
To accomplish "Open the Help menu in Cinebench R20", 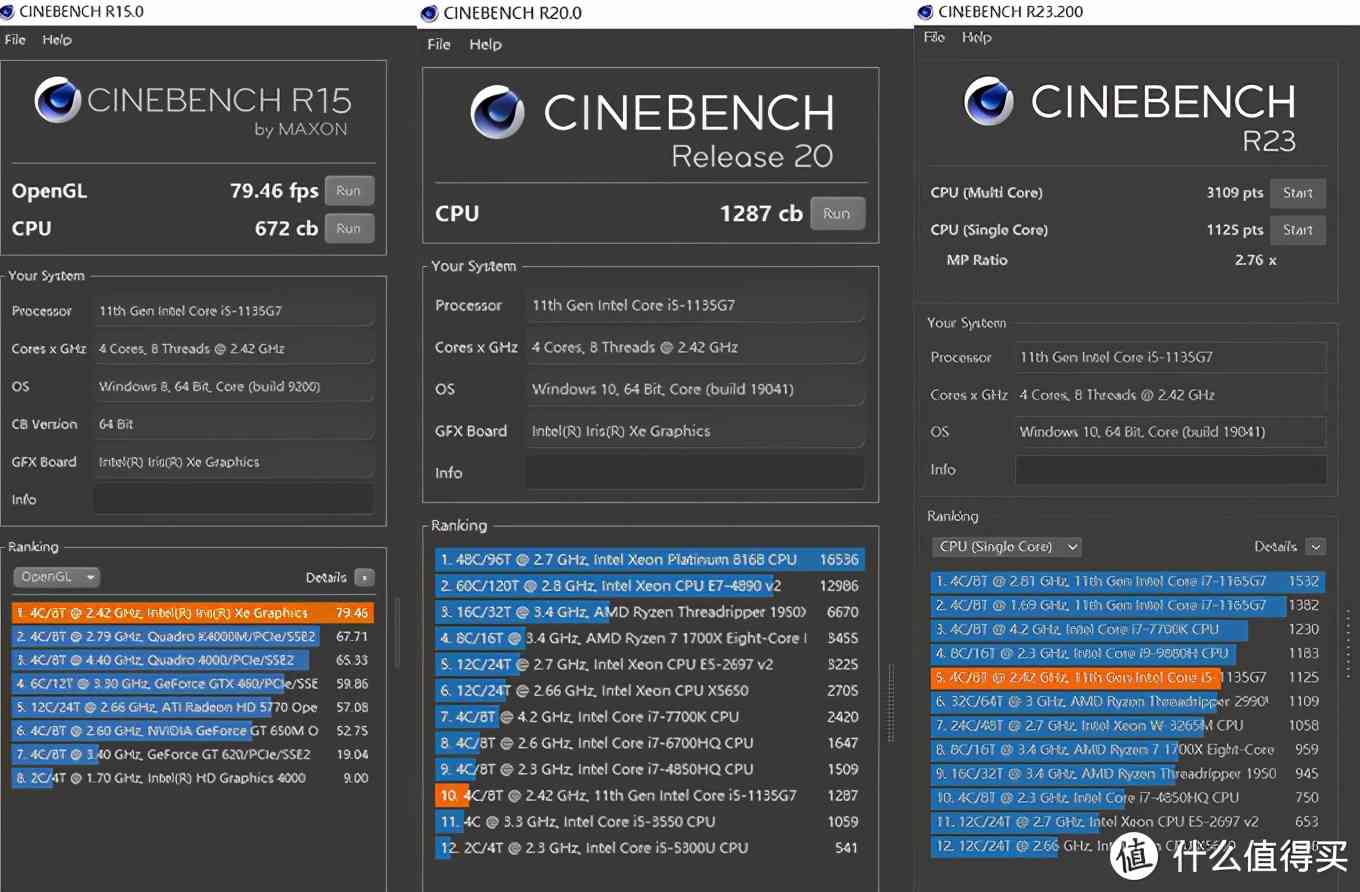I will coord(485,44).
